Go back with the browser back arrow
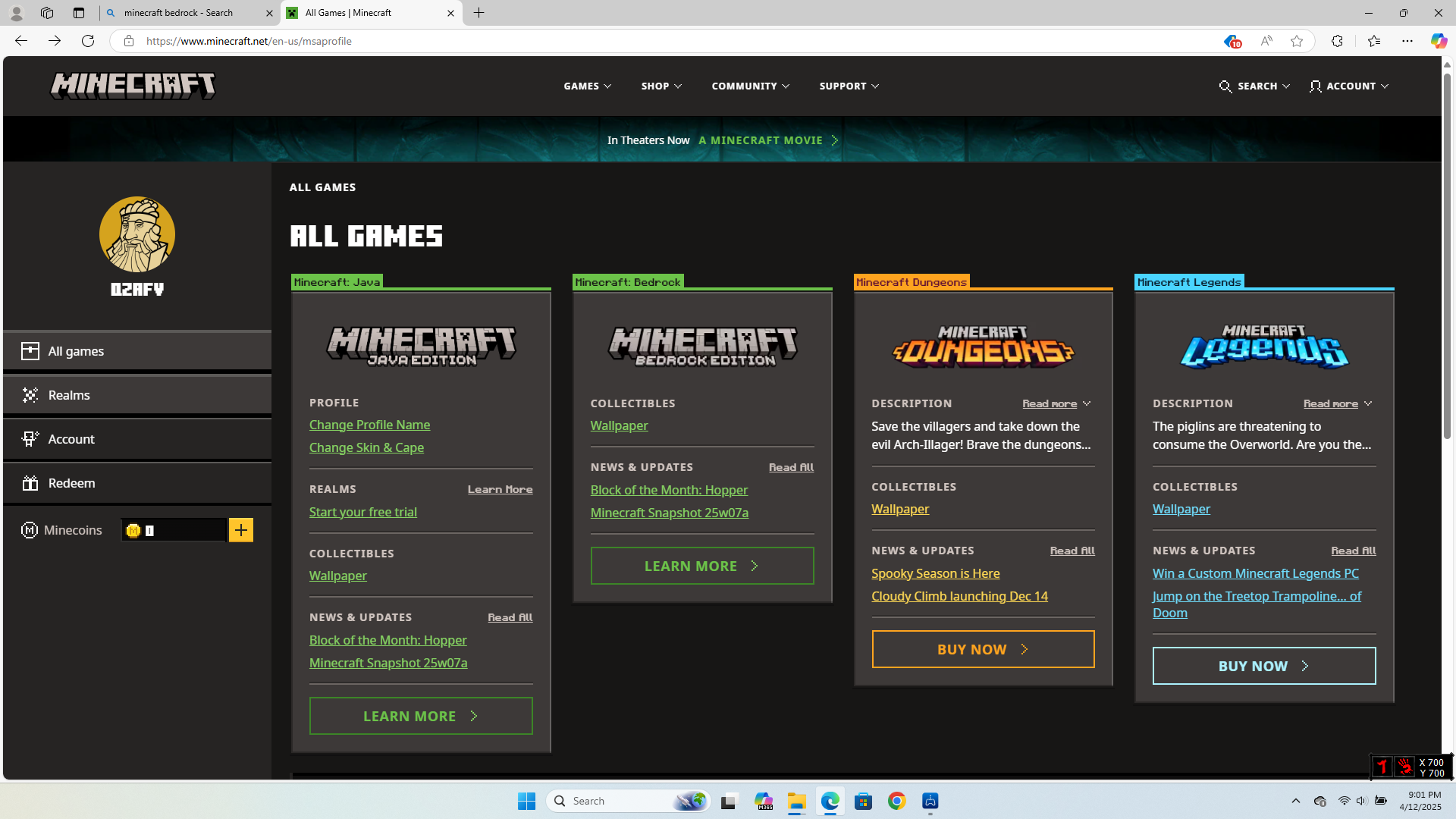The width and height of the screenshot is (1456, 819). pos(21,41)
